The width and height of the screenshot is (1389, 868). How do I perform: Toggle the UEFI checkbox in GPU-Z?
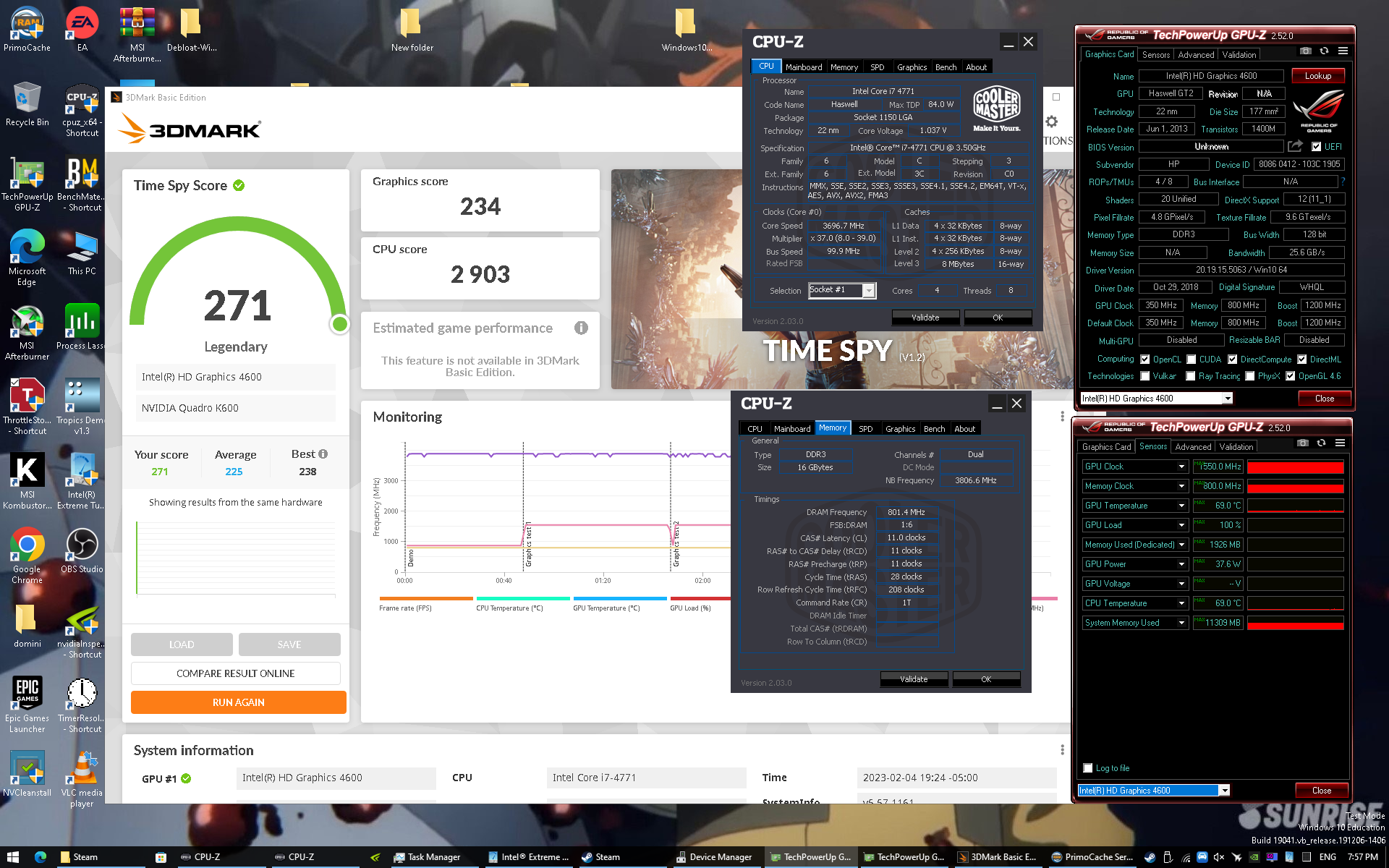click(x=1317, y=146)
